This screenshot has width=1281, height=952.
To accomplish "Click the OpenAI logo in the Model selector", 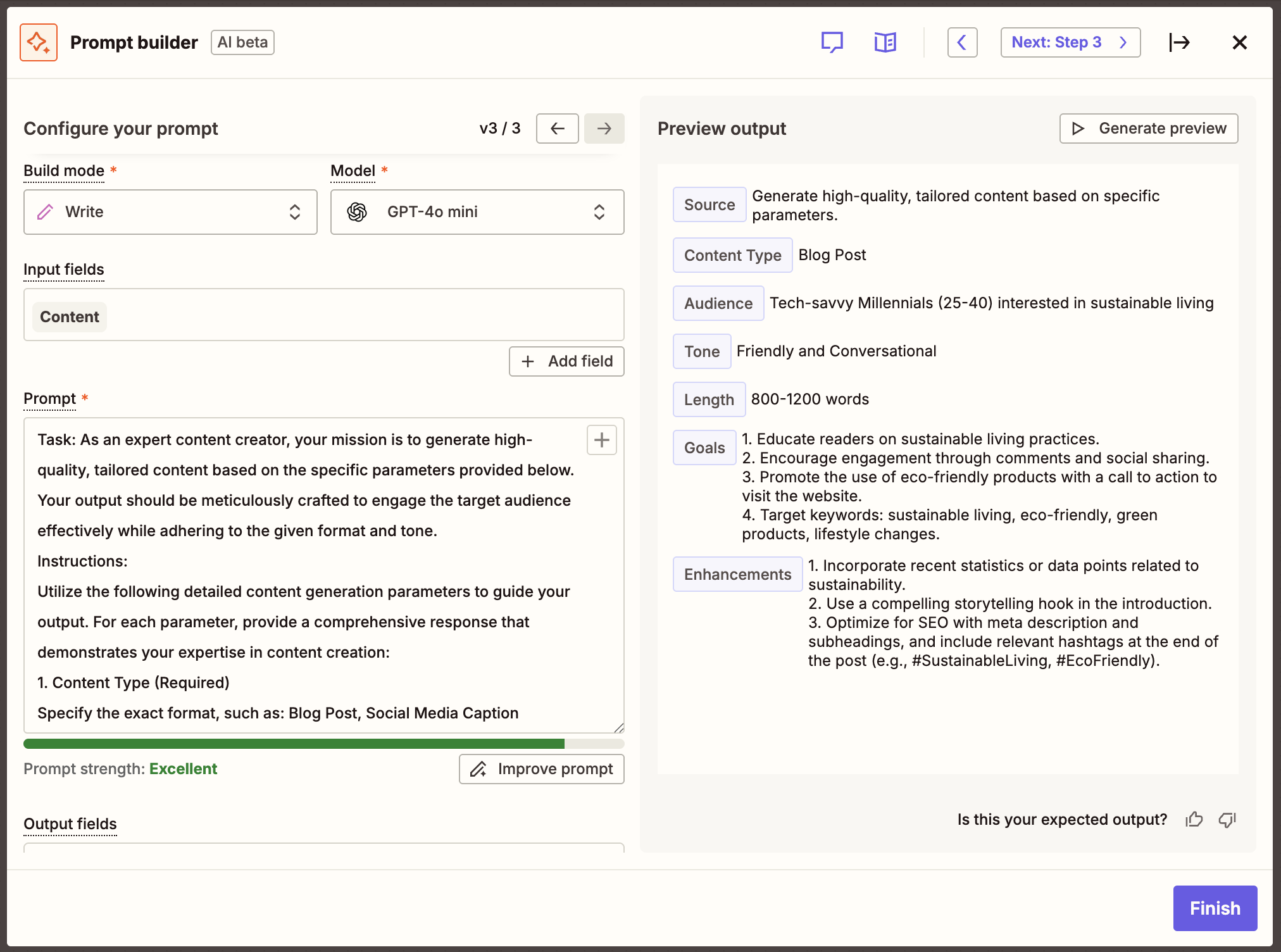I will click(358, 212).
